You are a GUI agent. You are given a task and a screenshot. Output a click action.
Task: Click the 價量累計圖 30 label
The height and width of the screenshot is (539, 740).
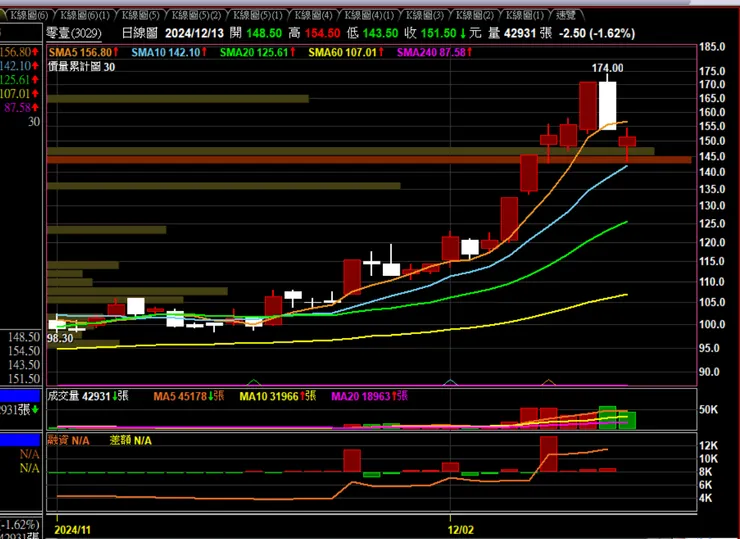81,67
